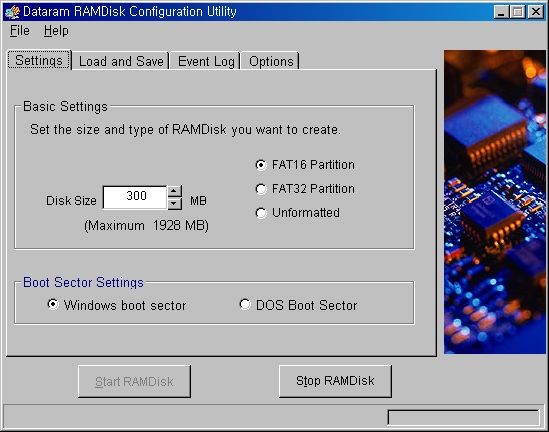Screen dimensions: 549x432
Task: Open the Event Log tab
Action: point(206,61)
